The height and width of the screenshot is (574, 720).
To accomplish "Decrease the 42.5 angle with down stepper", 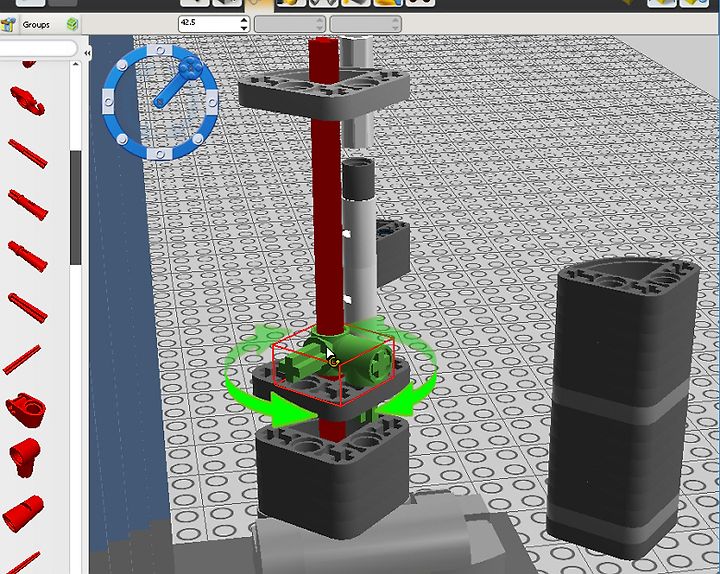I will (x=244, y=28).
